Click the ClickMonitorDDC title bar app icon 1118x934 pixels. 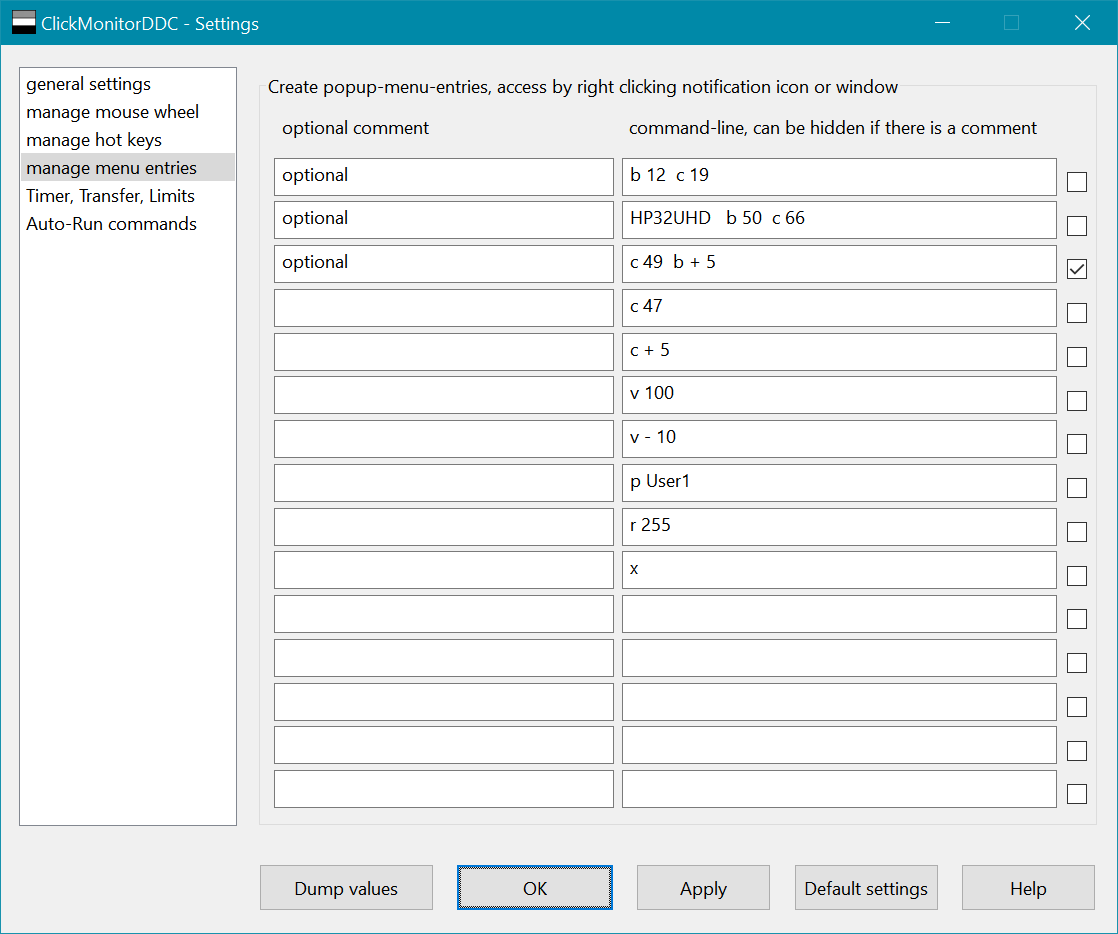(24, 22)
